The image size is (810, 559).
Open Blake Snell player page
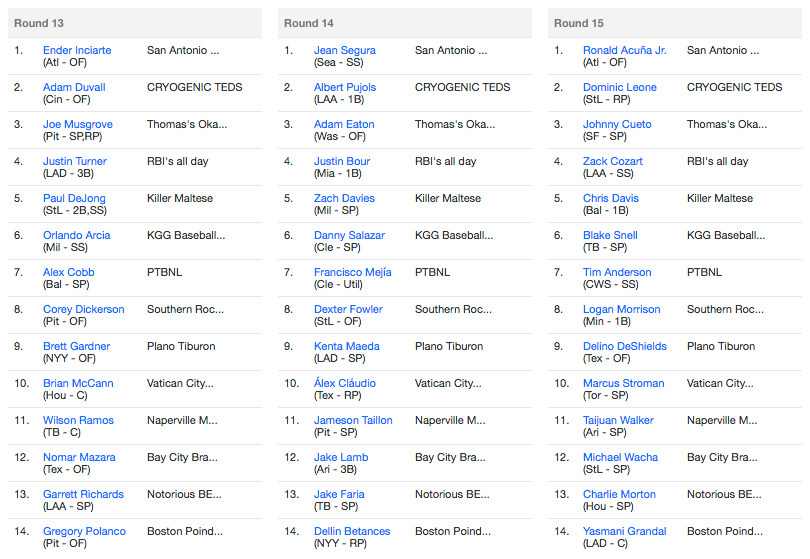pyautogui.click(x=610, y=236)
